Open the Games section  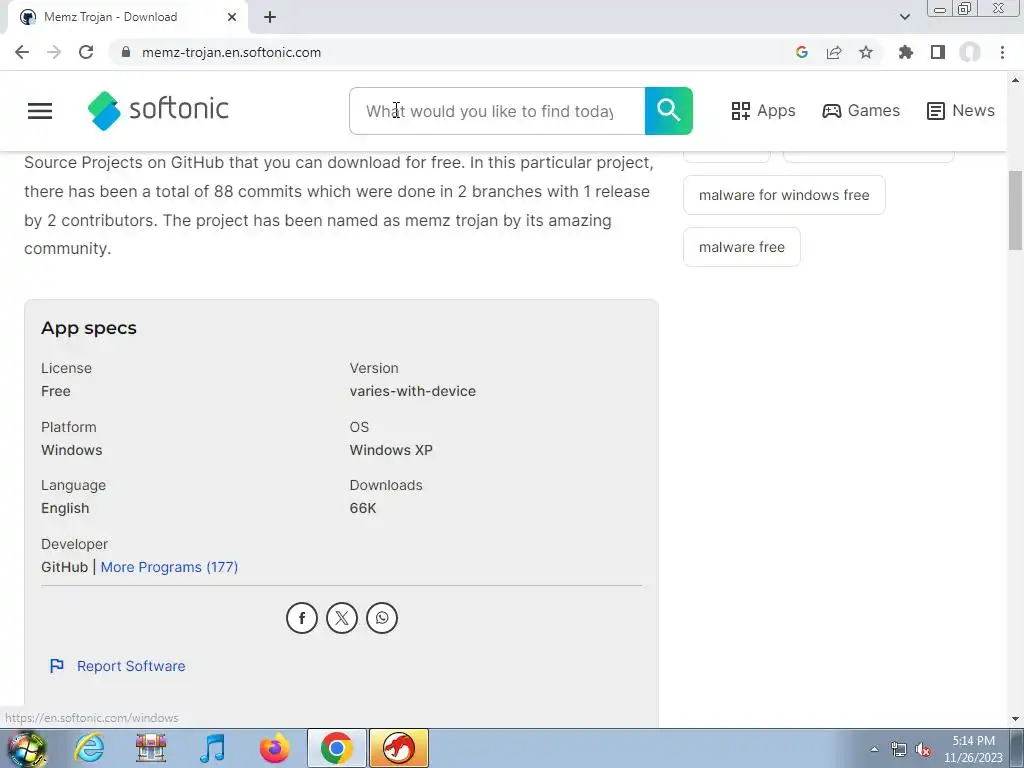coord(861,110)
